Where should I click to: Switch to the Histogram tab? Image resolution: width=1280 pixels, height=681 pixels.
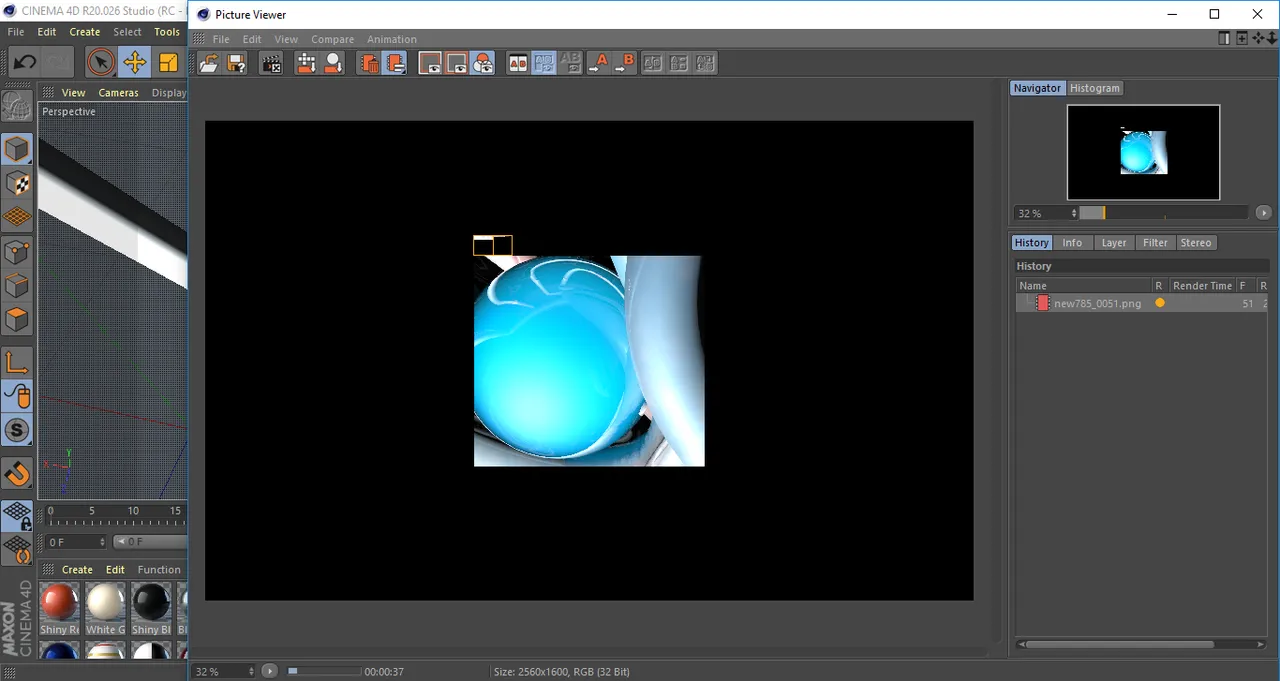[1095, 88]
